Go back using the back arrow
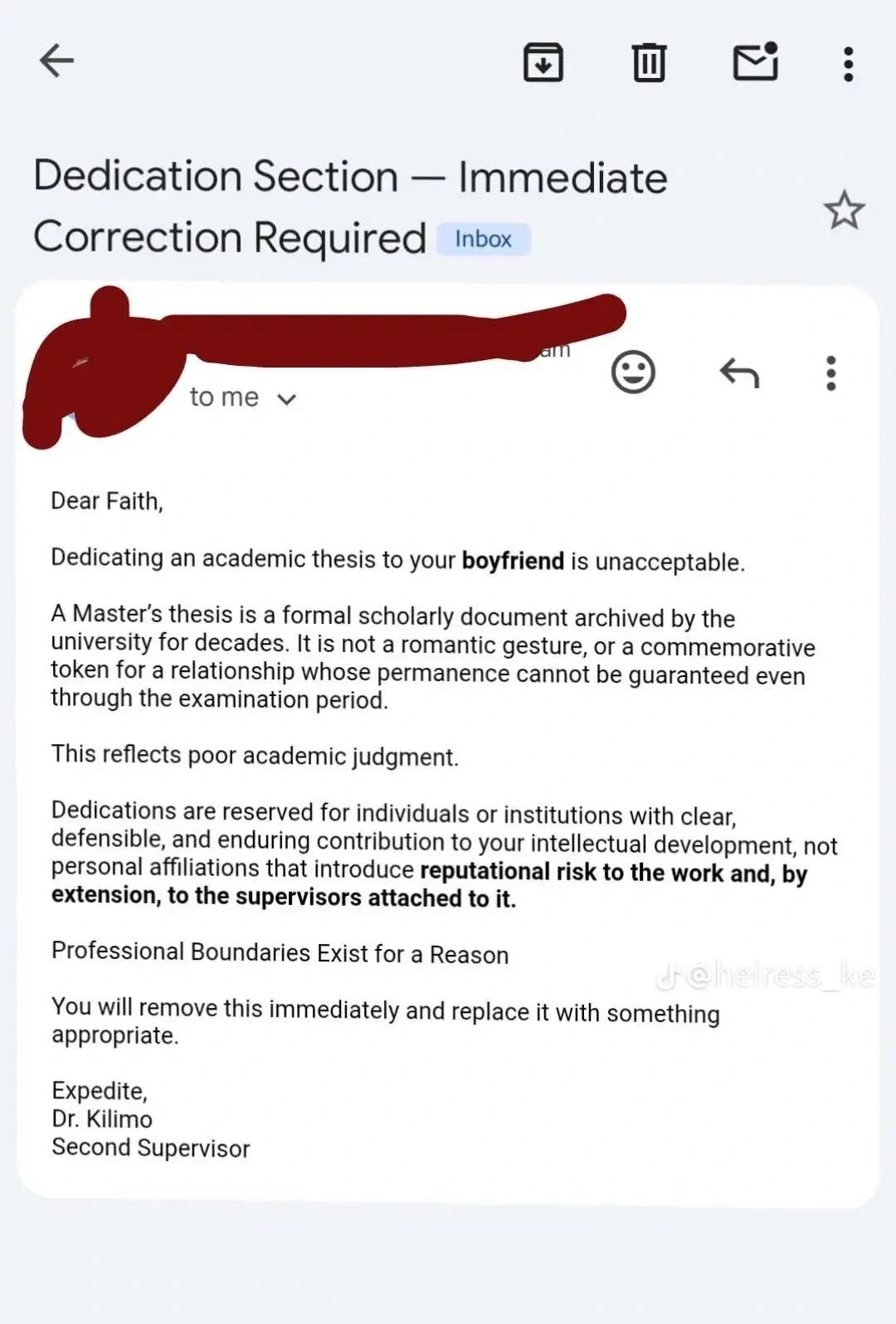 tap(56, 61)
